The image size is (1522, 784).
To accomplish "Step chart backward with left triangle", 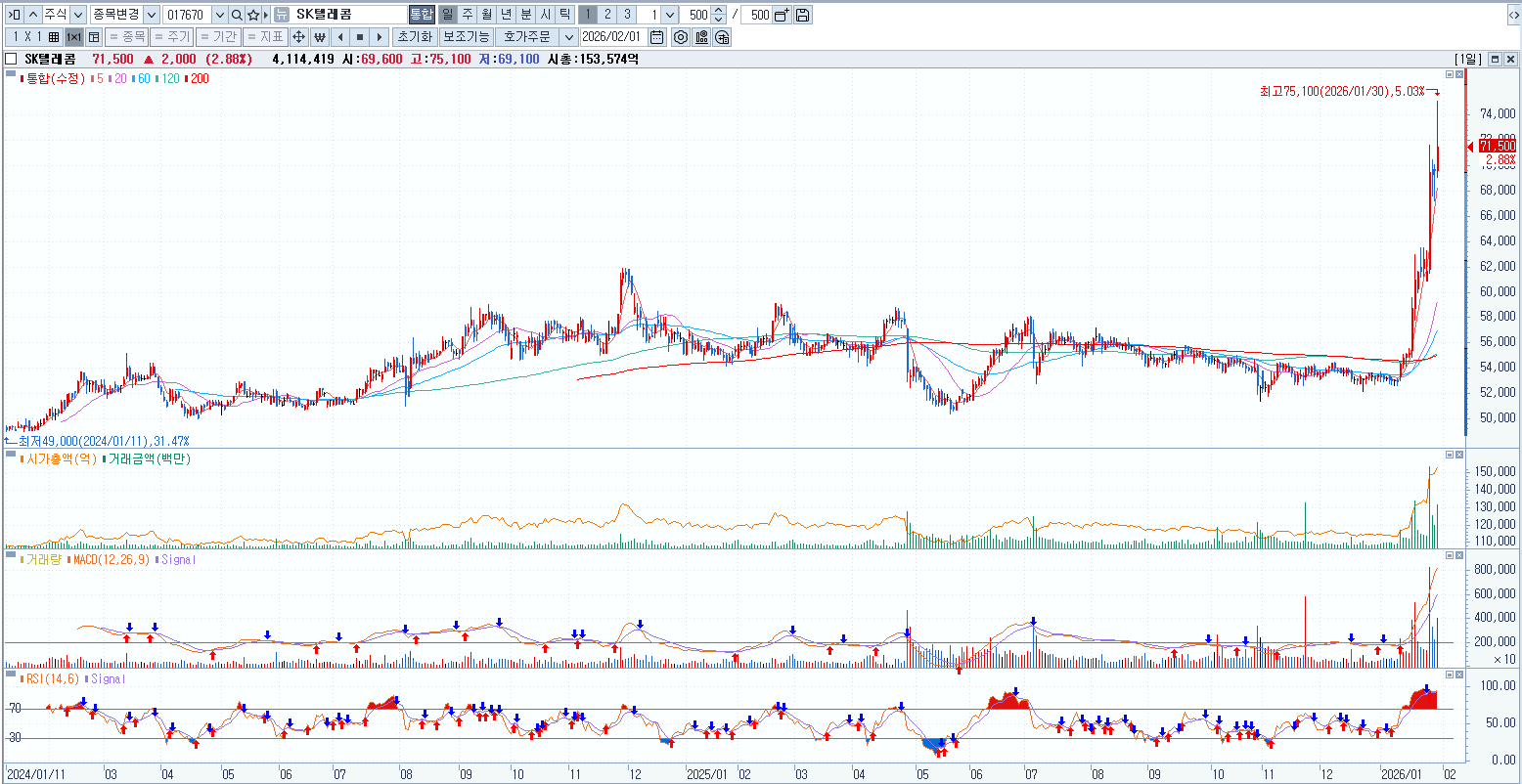I will coord(339,37).
